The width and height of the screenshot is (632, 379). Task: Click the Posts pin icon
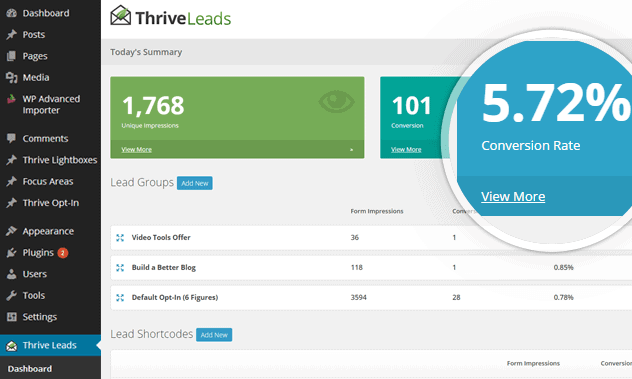point(12,35)
